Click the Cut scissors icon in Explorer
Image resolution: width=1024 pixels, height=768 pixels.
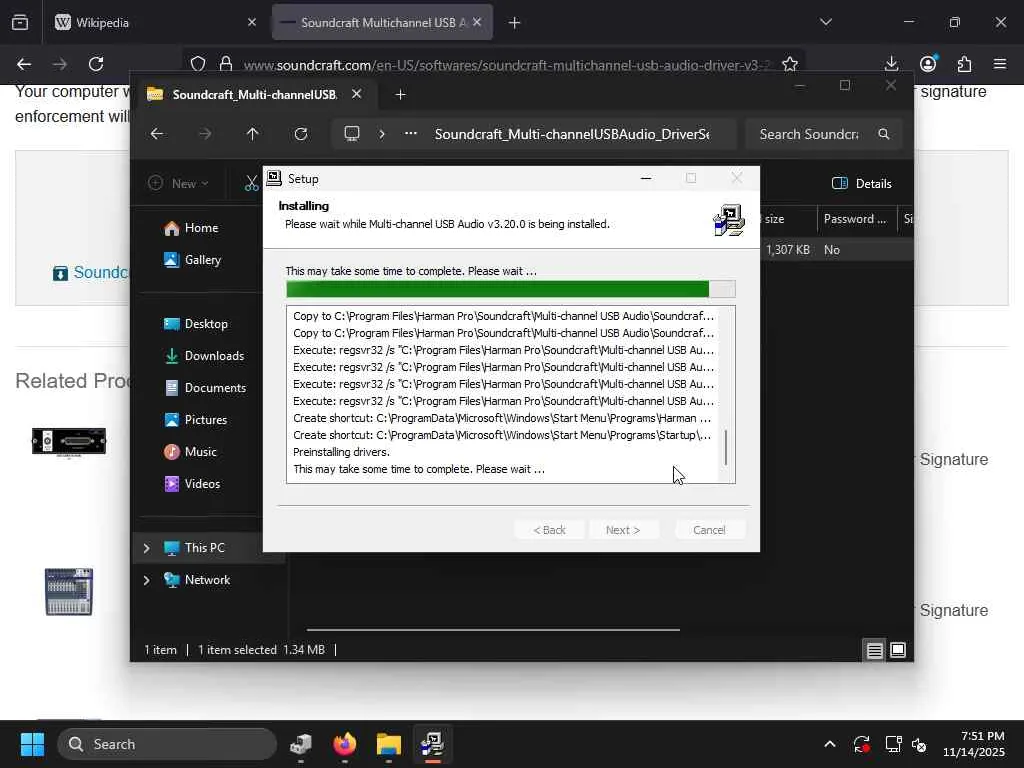coord(251,184)
